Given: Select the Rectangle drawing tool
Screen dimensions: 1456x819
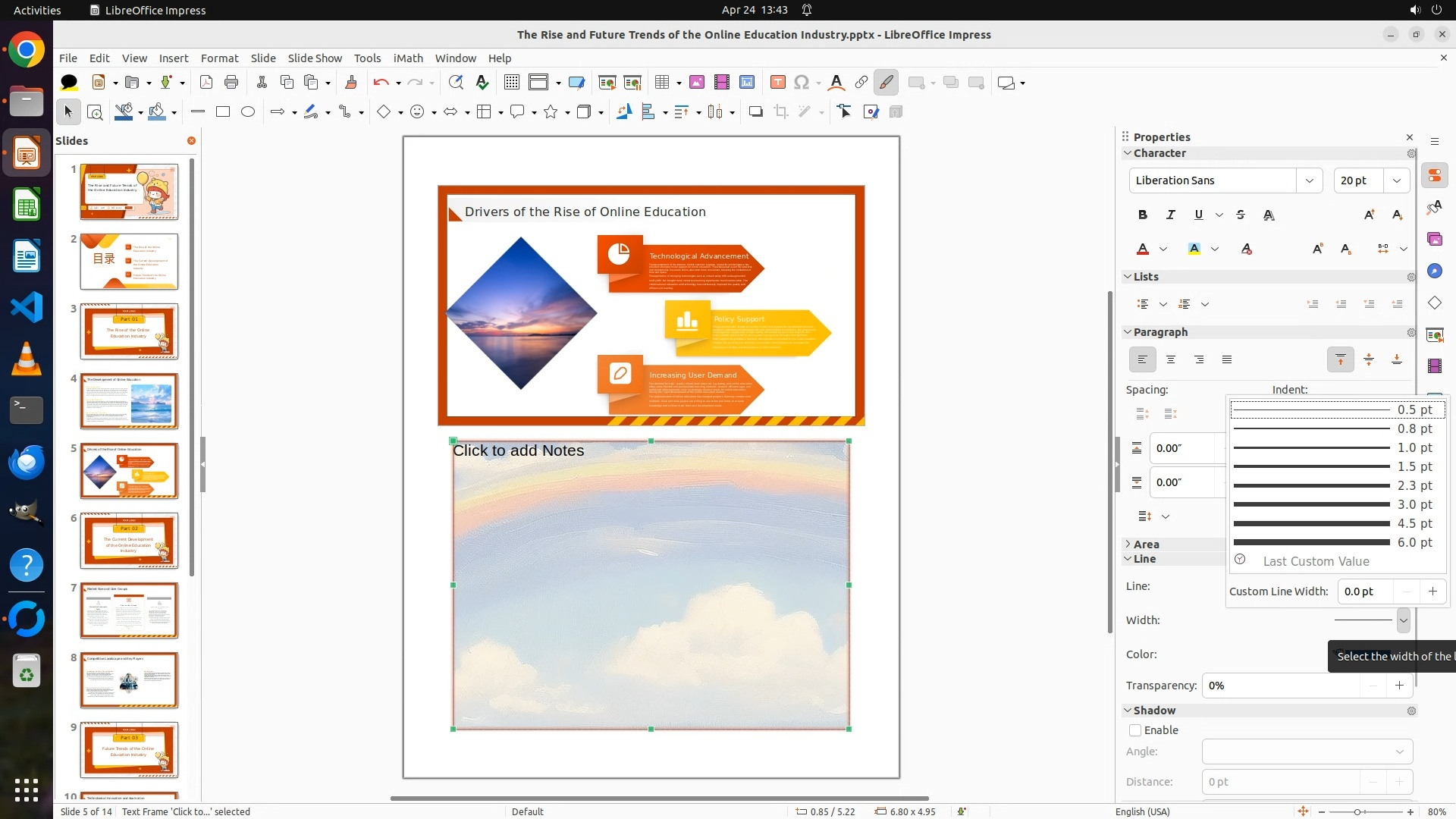Looking at the screenshot, I should [223, 112].
